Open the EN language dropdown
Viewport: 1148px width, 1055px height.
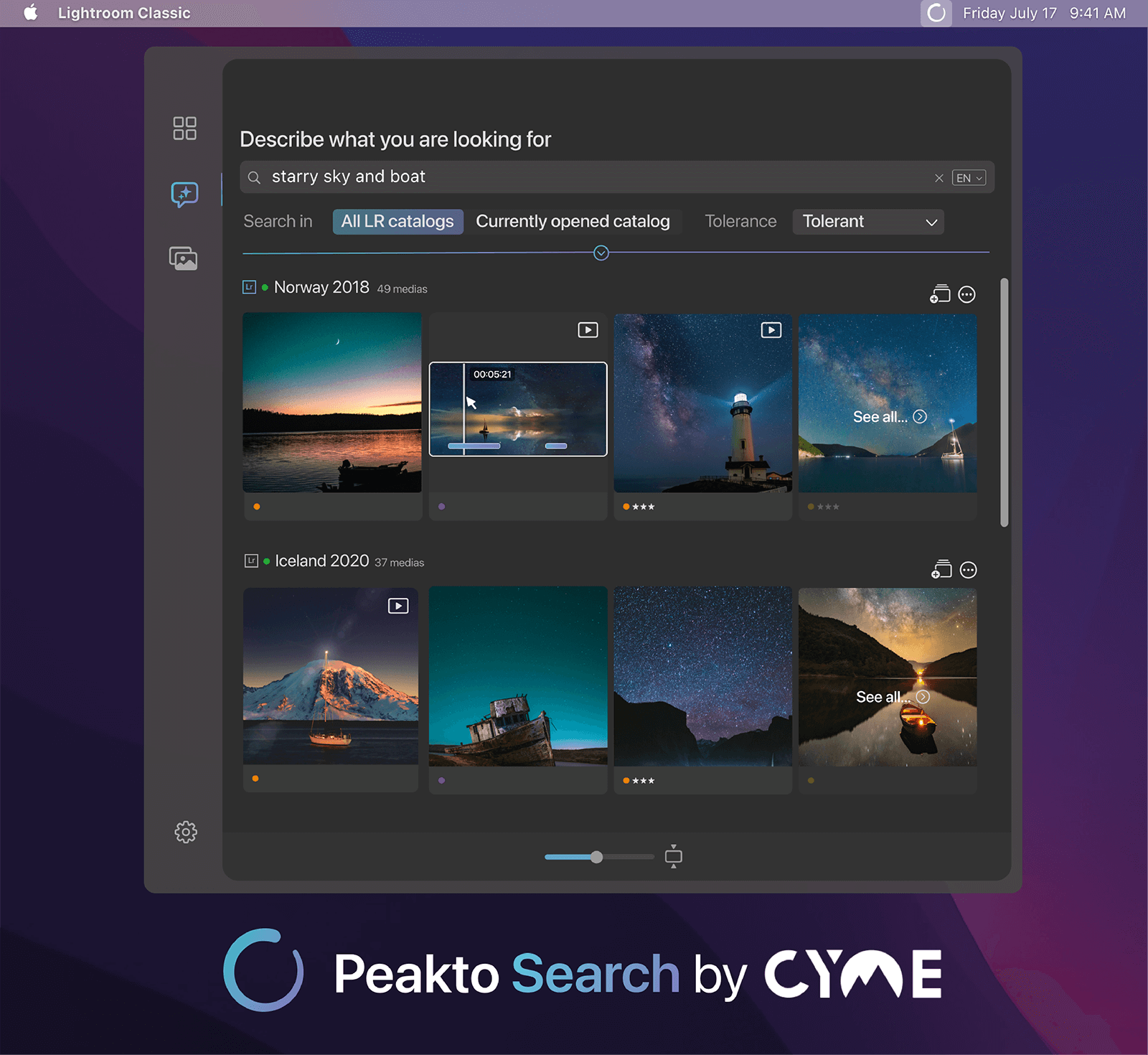(969, 178)
